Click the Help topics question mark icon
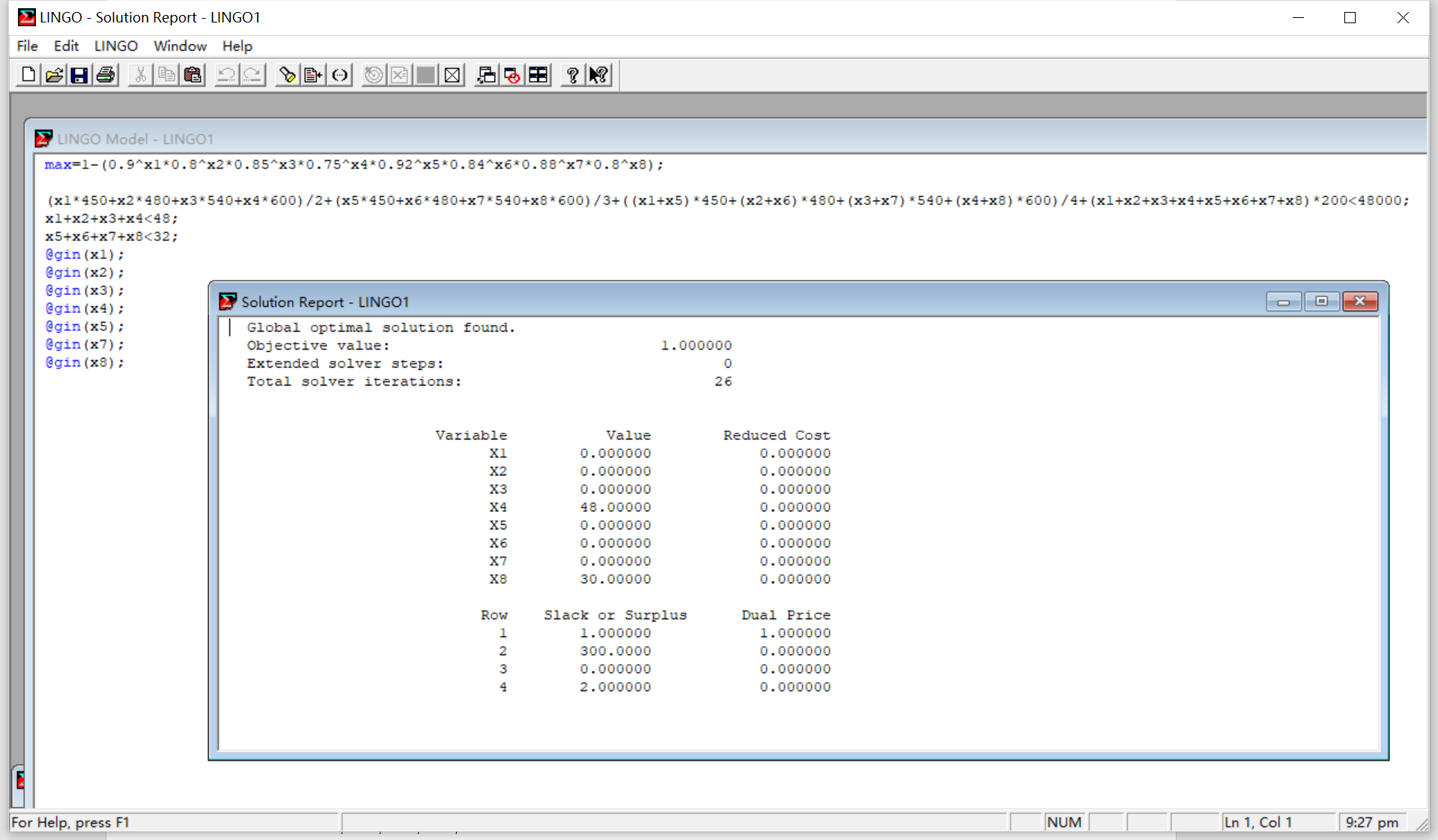1438x840 pixels. click(573, 75)
